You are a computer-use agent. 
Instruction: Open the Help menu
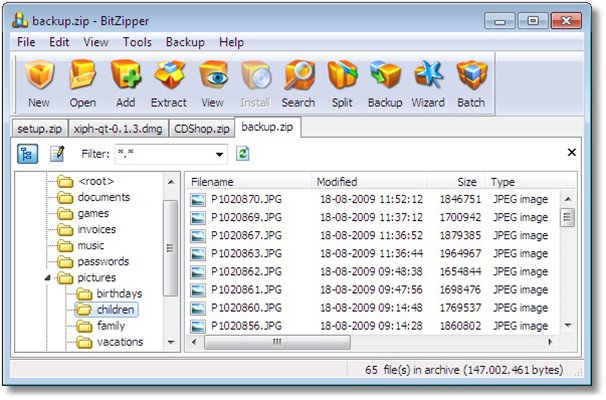point(232,42)
